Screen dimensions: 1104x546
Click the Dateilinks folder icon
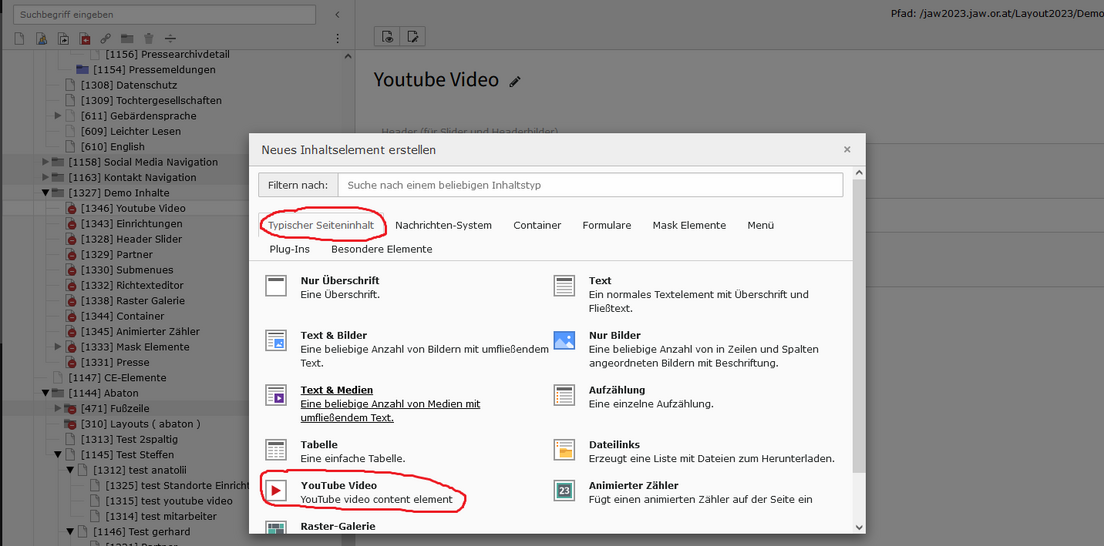coord(564,449)
